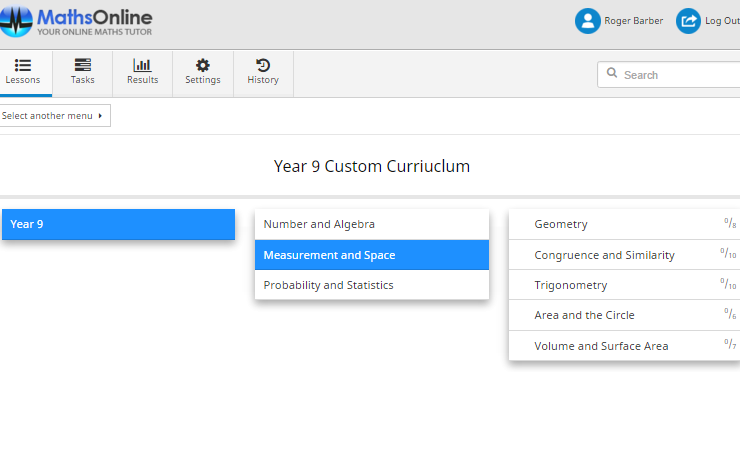Select the Year 9 menu item
Screen dimensions: 740x474
[x=118, y=224]
